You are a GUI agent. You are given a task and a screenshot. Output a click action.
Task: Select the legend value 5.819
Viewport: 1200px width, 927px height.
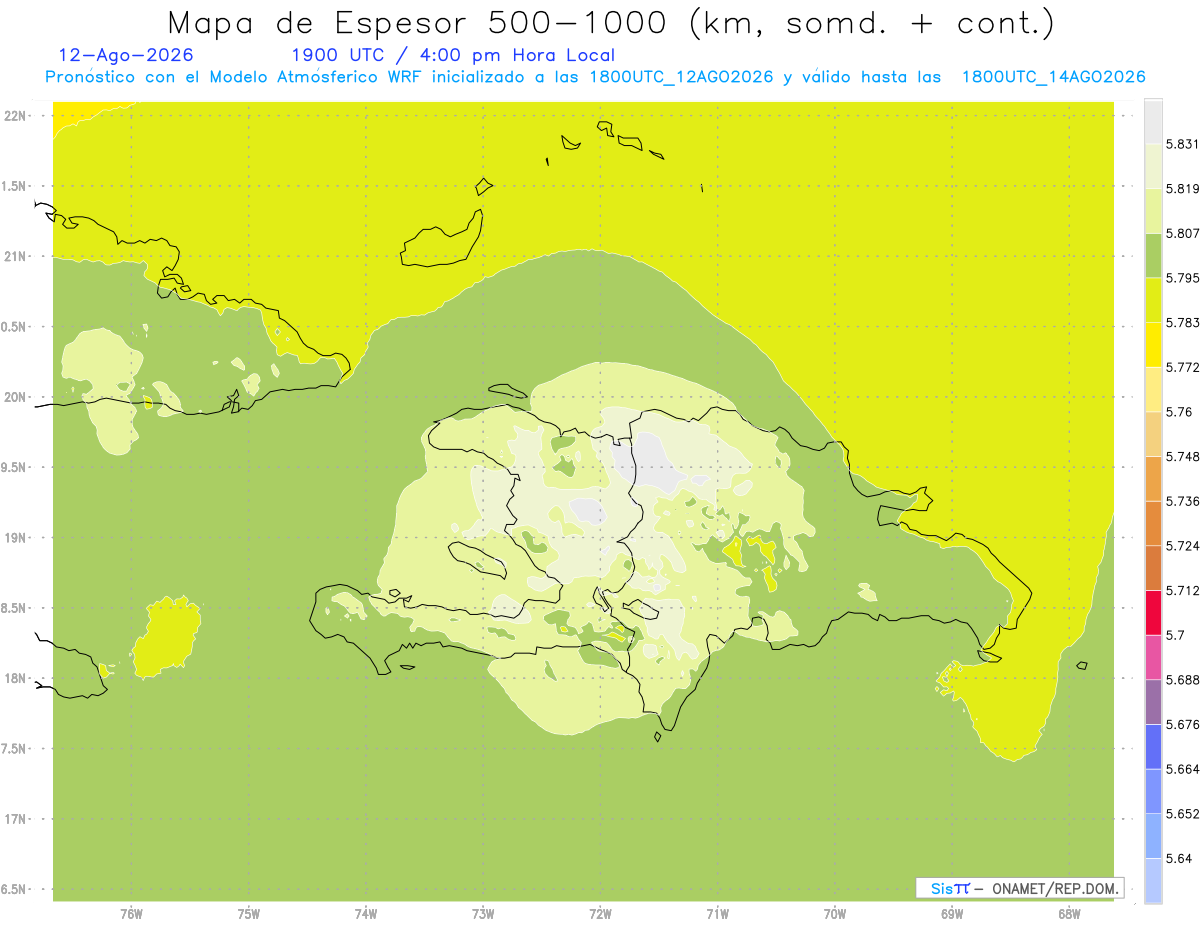1182,189
